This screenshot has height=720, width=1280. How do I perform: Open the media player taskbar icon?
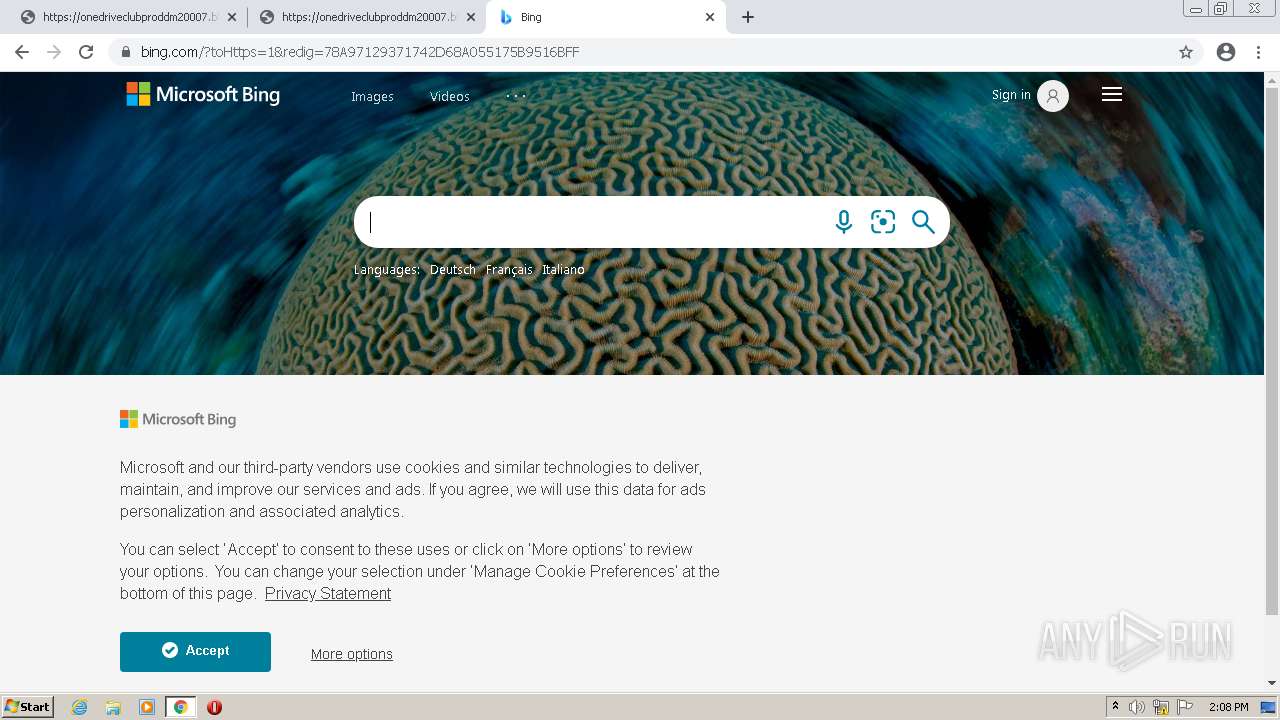(x=147, y=707)
